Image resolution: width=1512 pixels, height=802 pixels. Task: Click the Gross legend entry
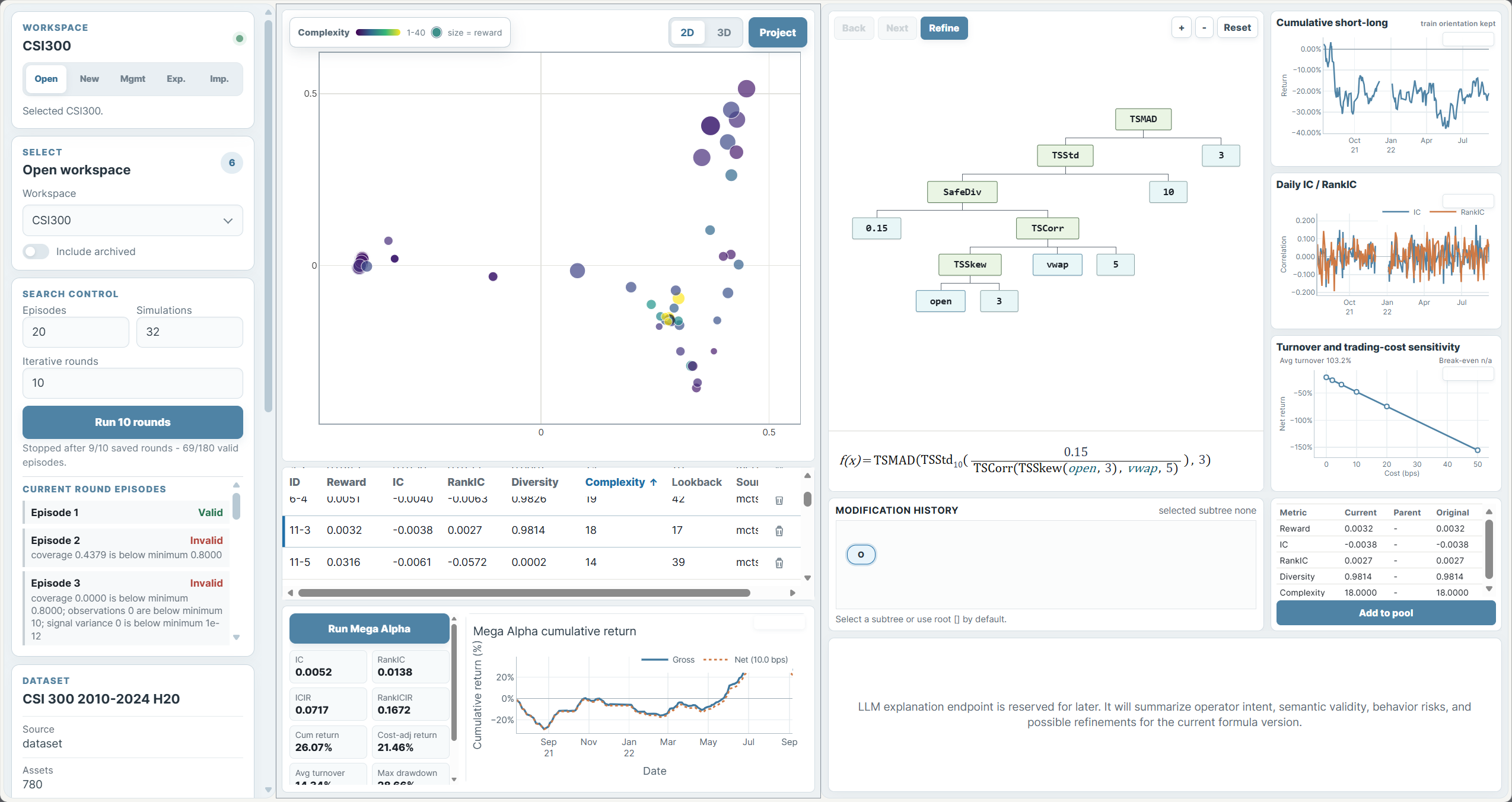[x=669, y=660]
